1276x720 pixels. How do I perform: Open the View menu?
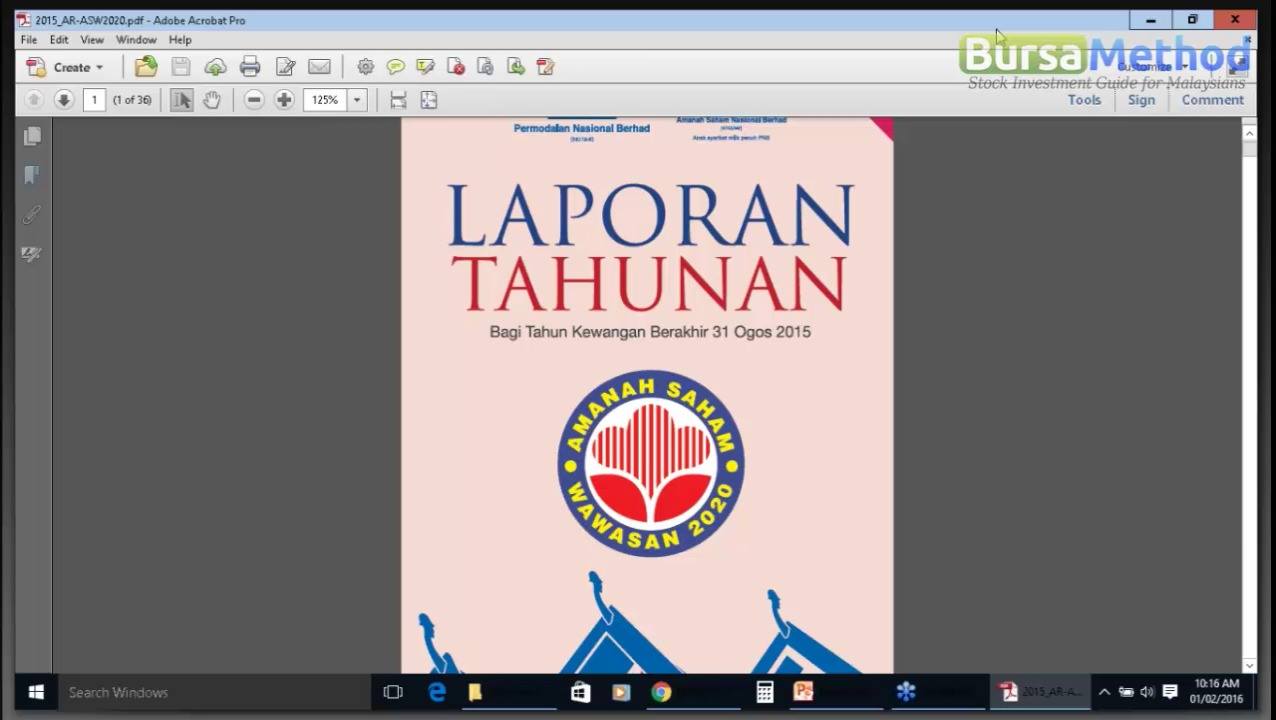[92, 40]
